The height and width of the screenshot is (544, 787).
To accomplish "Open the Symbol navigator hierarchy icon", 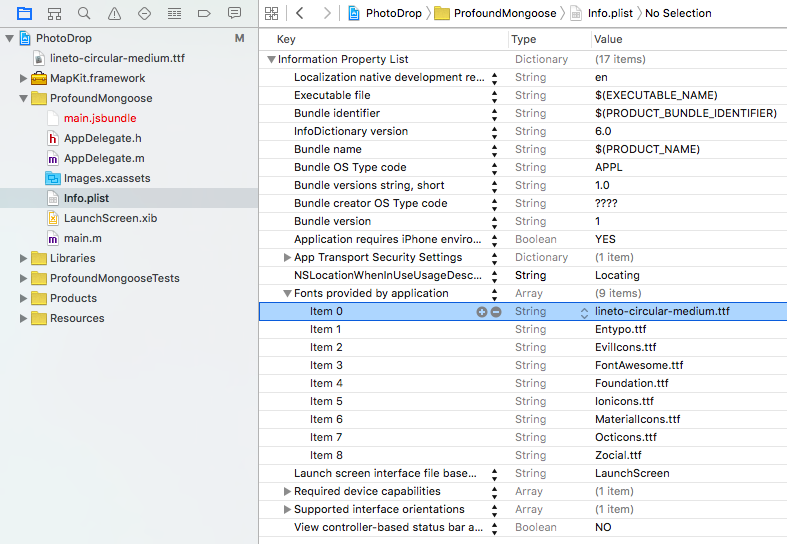I will tap(54, 14).
